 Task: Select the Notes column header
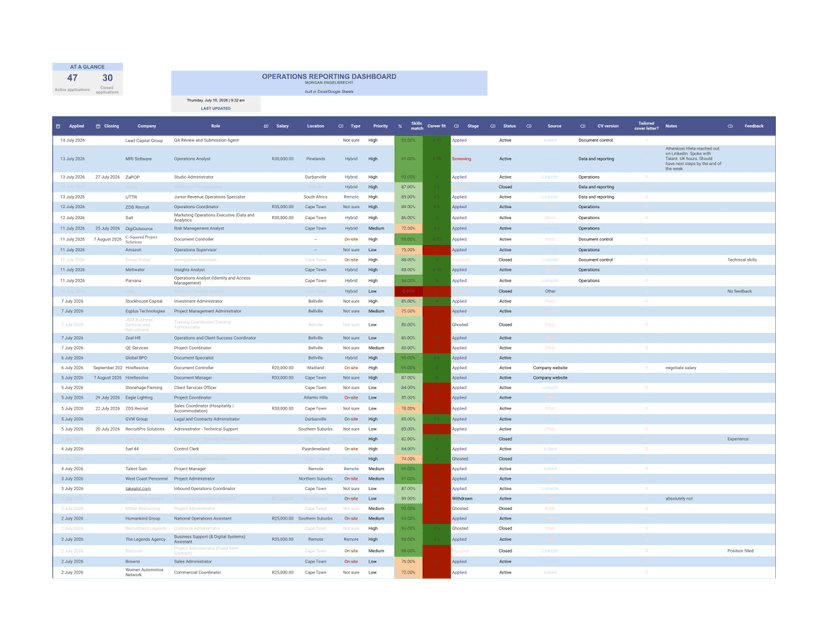(671, 126)
